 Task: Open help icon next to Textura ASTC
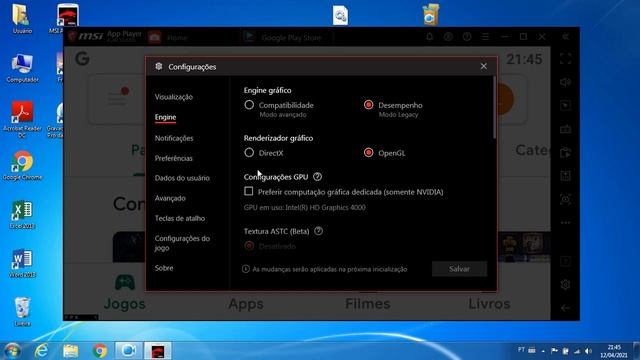click(318, 231)
